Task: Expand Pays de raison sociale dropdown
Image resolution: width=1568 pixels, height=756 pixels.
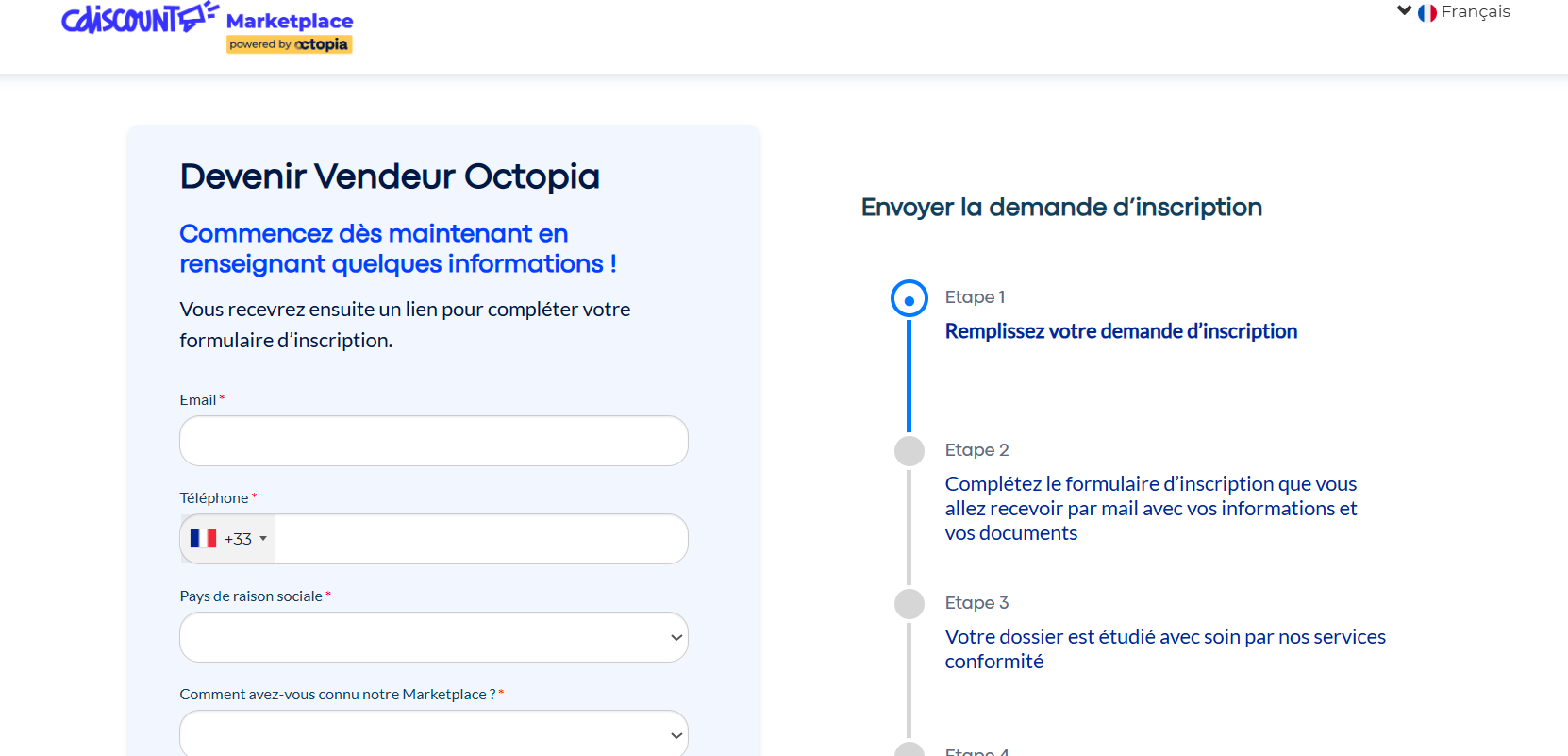Action: click(x=434, y=637)
